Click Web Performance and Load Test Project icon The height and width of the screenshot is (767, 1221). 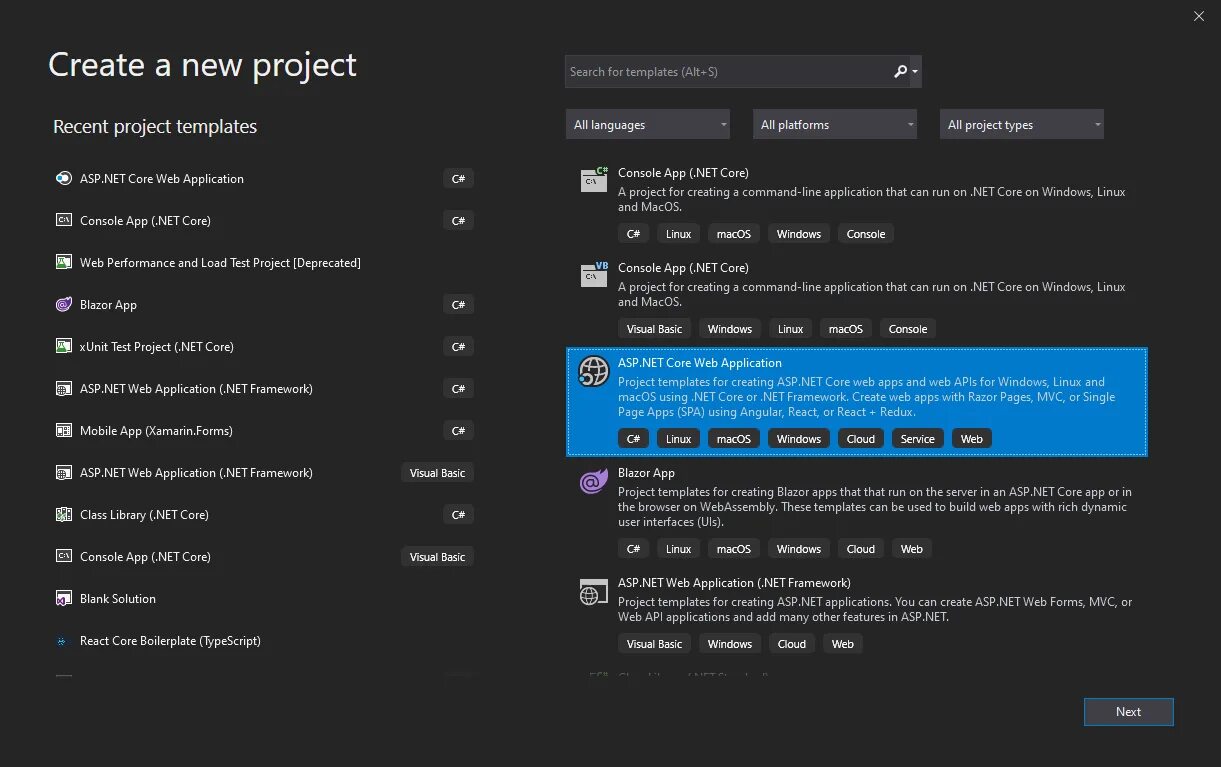point(63,263)
